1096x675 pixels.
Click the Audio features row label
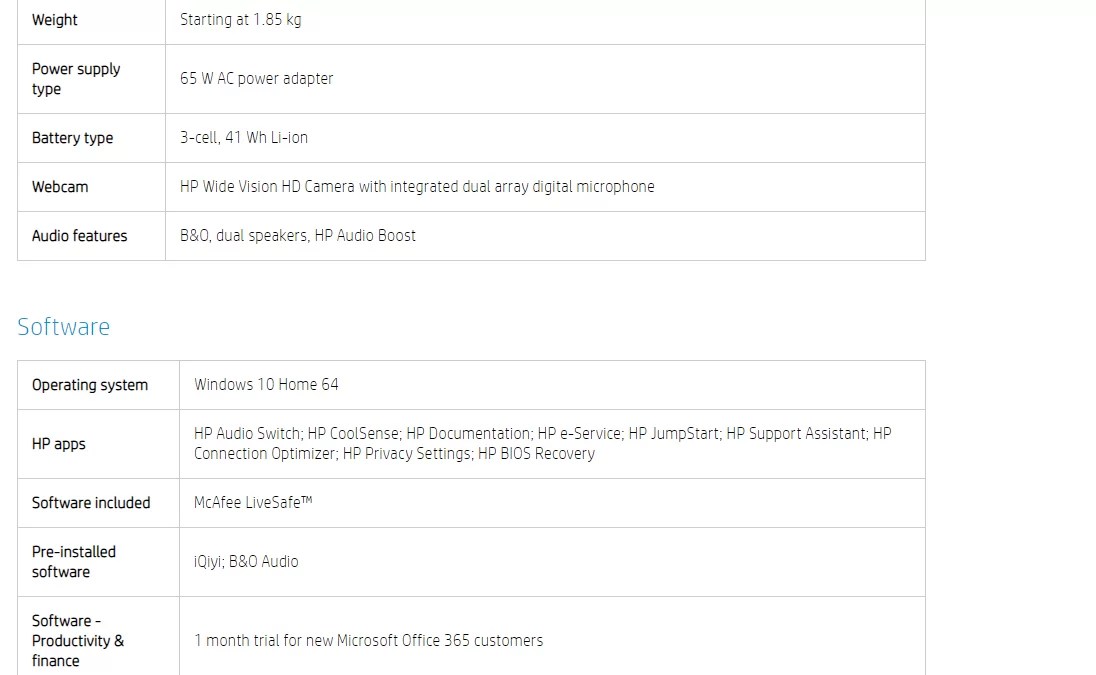79,236
